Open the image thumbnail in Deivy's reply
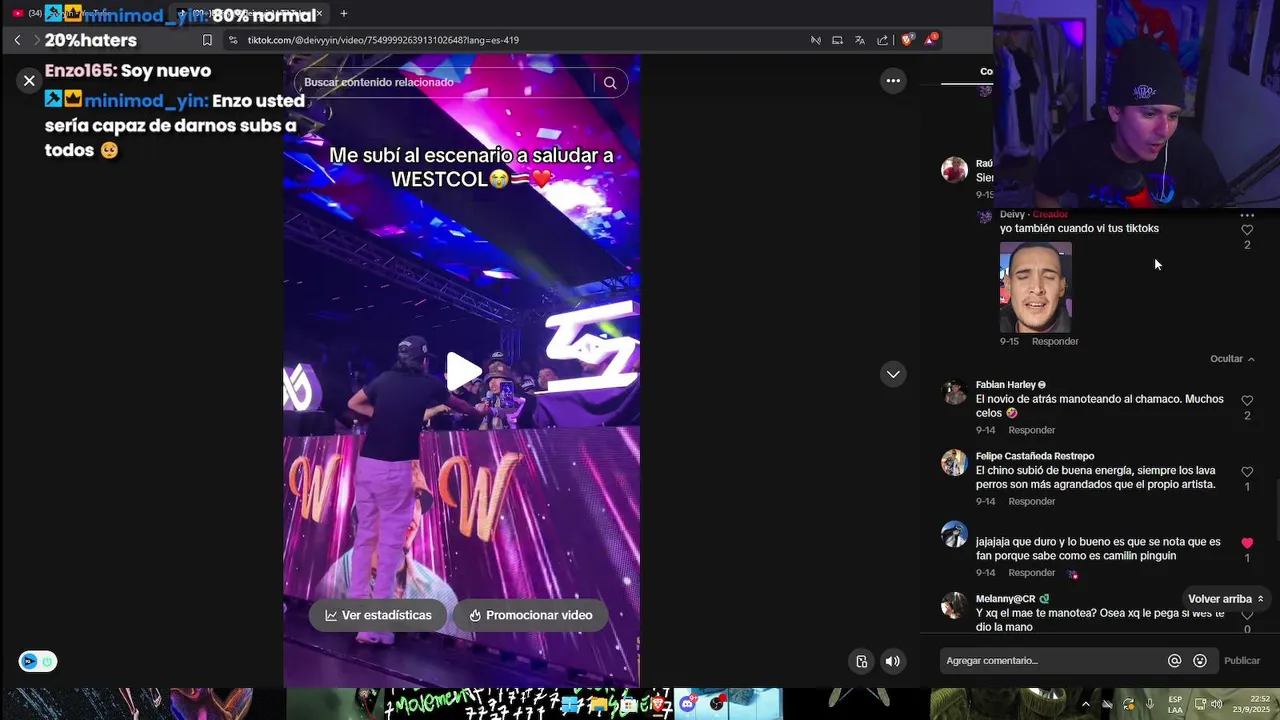1280x720 pixels. 1036,287
